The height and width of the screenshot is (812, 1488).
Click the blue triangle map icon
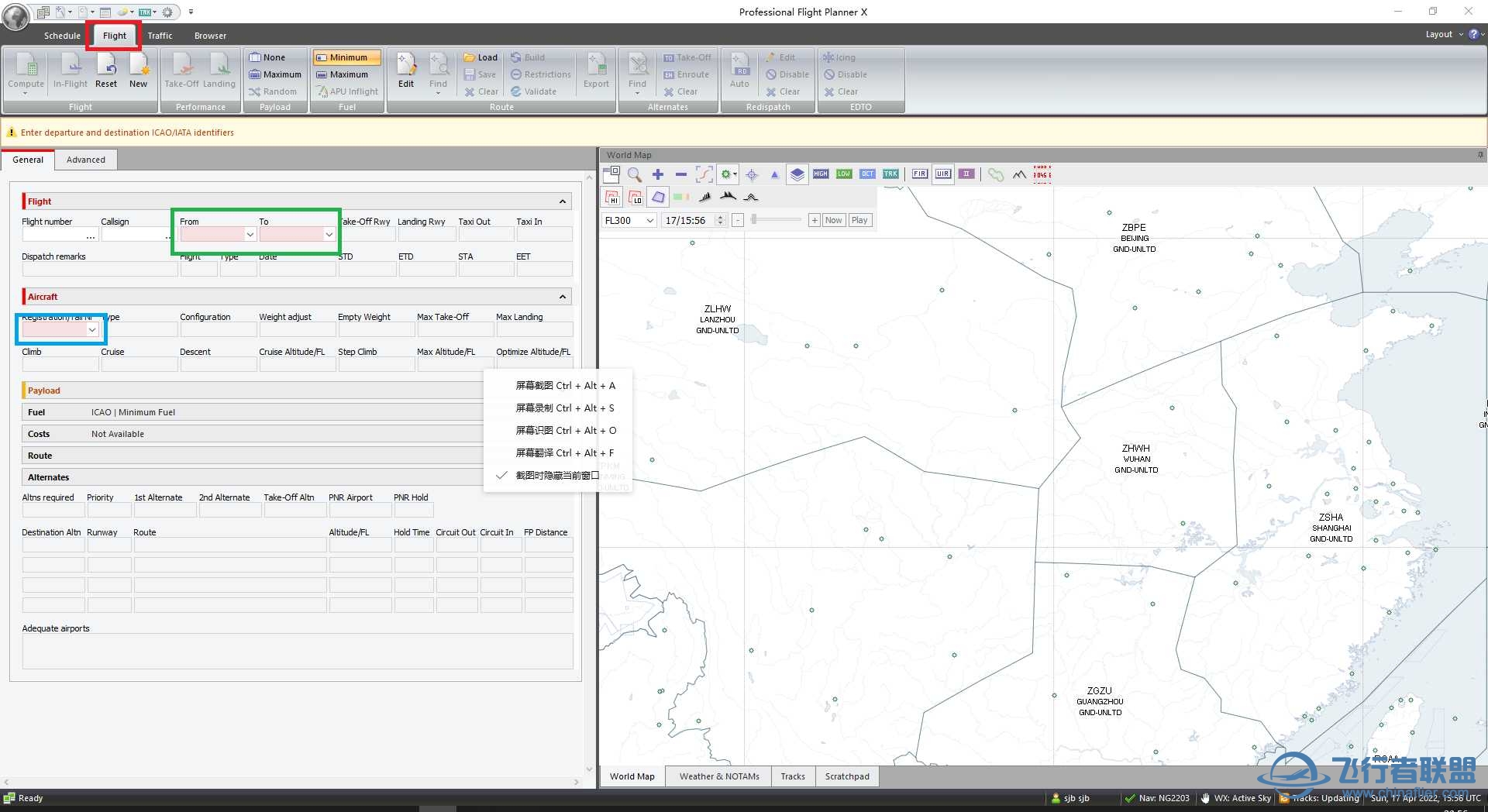[774, 174]
